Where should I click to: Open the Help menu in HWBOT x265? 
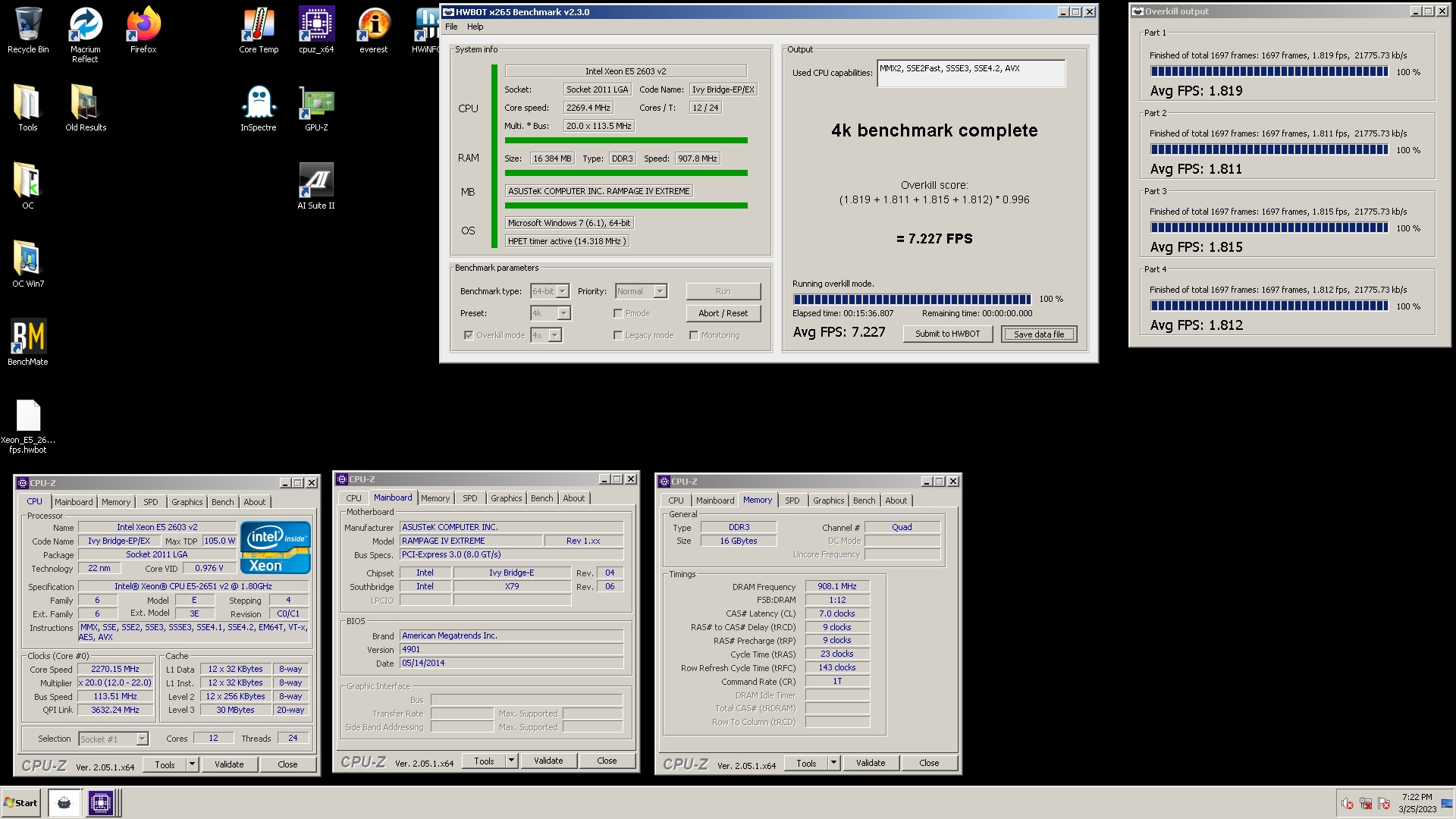475,27
